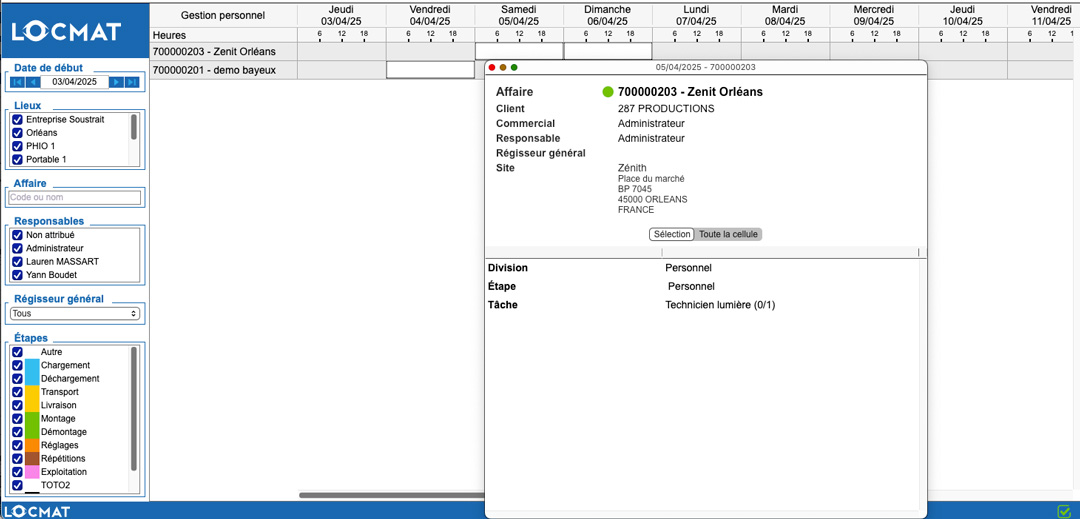The height and width of the screenshot is (519, 1080).
Task: Click the green status dot beside Zenit Orléans
Action: [x=608, y=92]
